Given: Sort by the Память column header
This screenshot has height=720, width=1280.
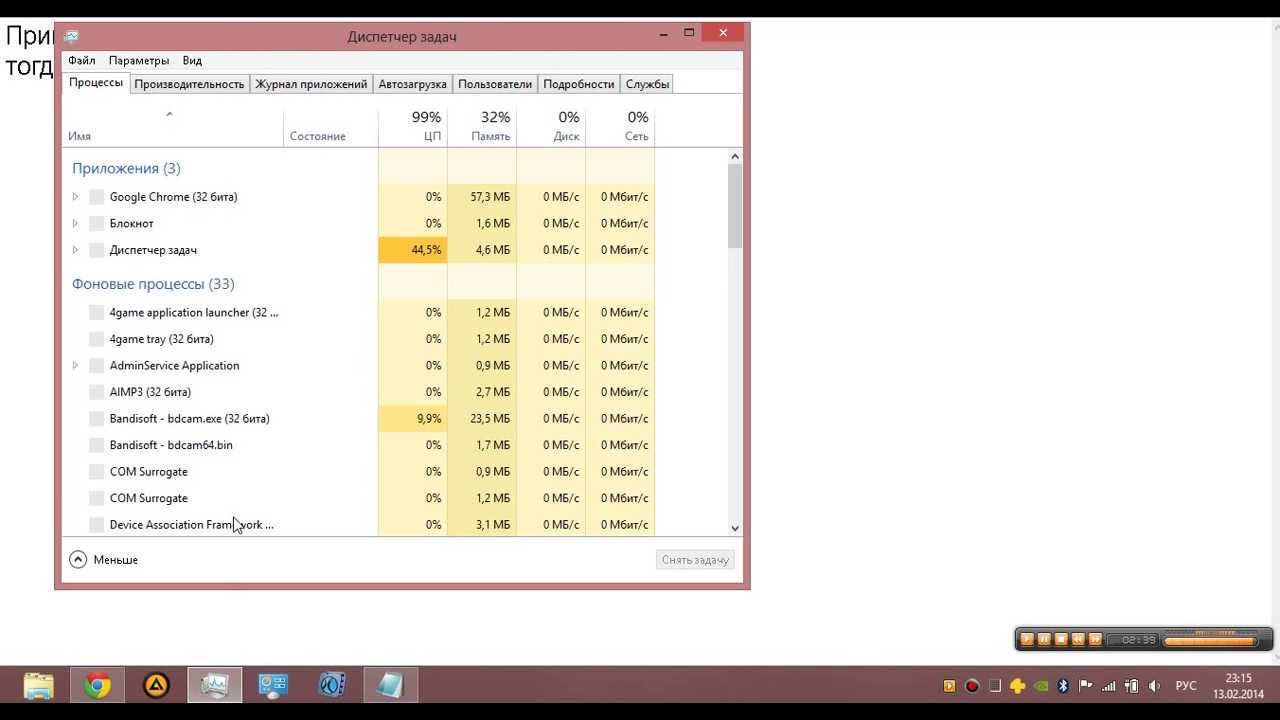Looking at the screenshot, I should pyautogui.click(x=482, y=128).
